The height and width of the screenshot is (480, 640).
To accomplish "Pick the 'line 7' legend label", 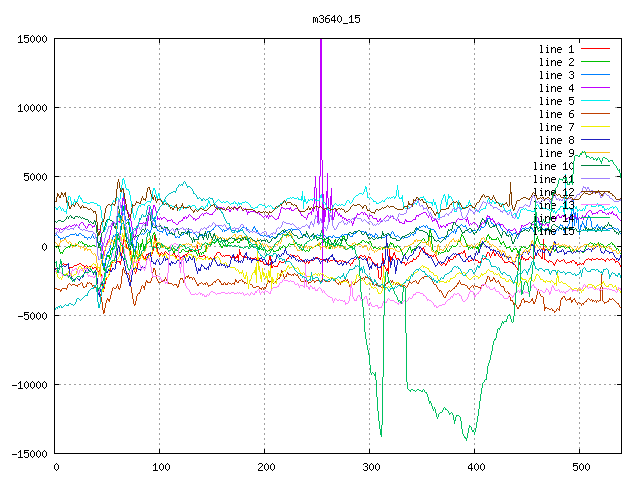I will (556, 127).
